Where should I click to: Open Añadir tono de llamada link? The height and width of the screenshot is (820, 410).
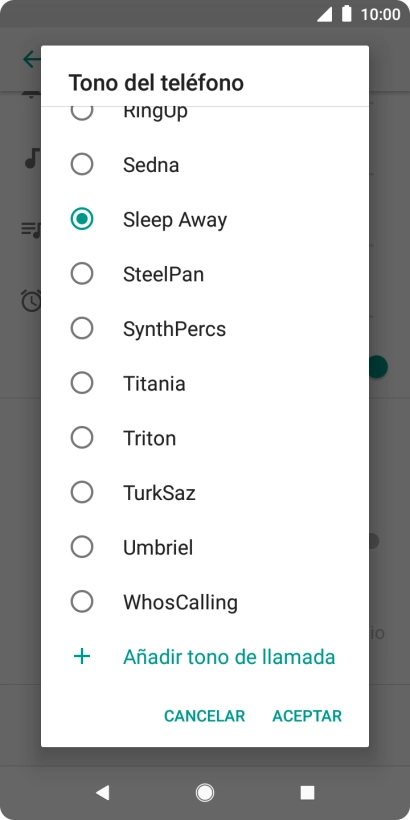229,656
